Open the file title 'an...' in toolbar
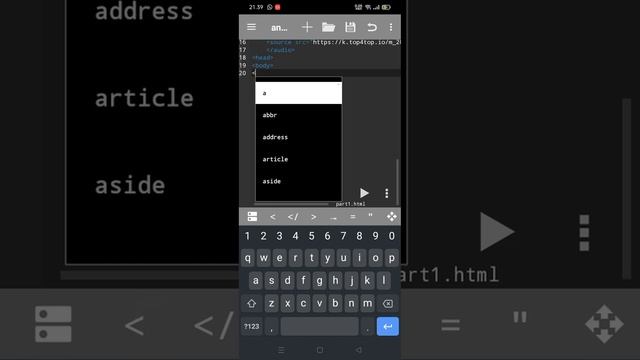This screenshot has width=640, height=360. 279,27
